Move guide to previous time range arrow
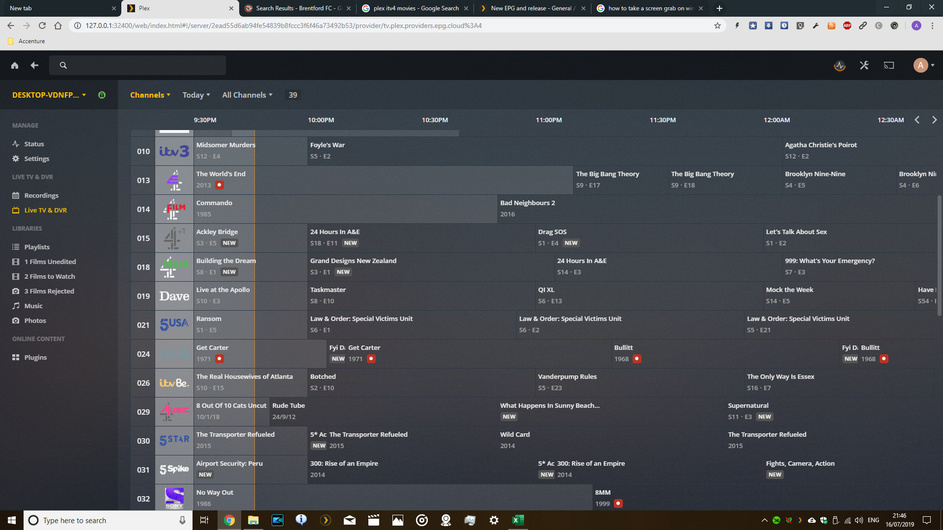This screenshot has width=943, height=530. (x=917, y=120)
